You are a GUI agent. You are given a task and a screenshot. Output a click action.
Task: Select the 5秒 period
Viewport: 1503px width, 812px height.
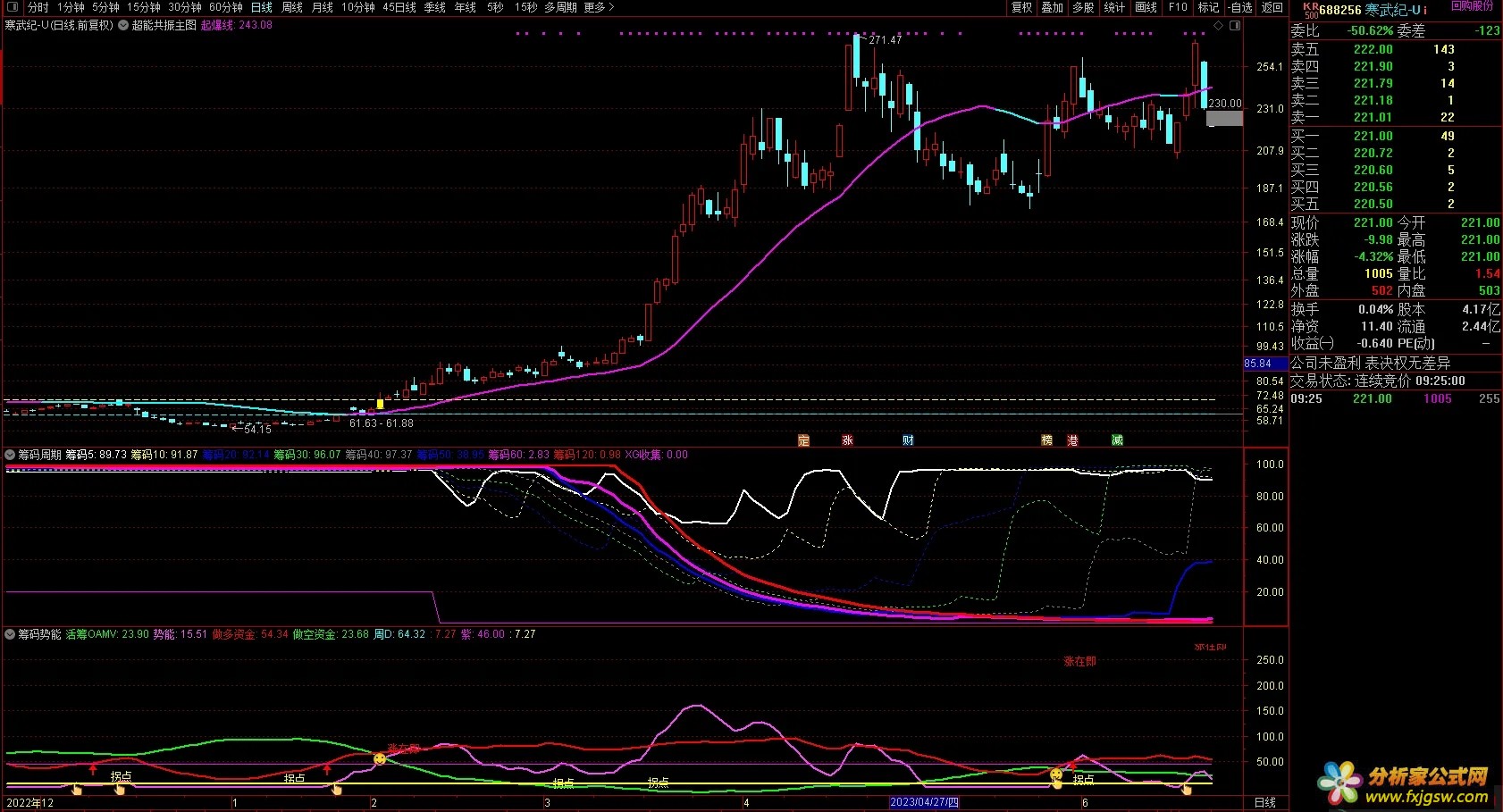click(495, 7)
